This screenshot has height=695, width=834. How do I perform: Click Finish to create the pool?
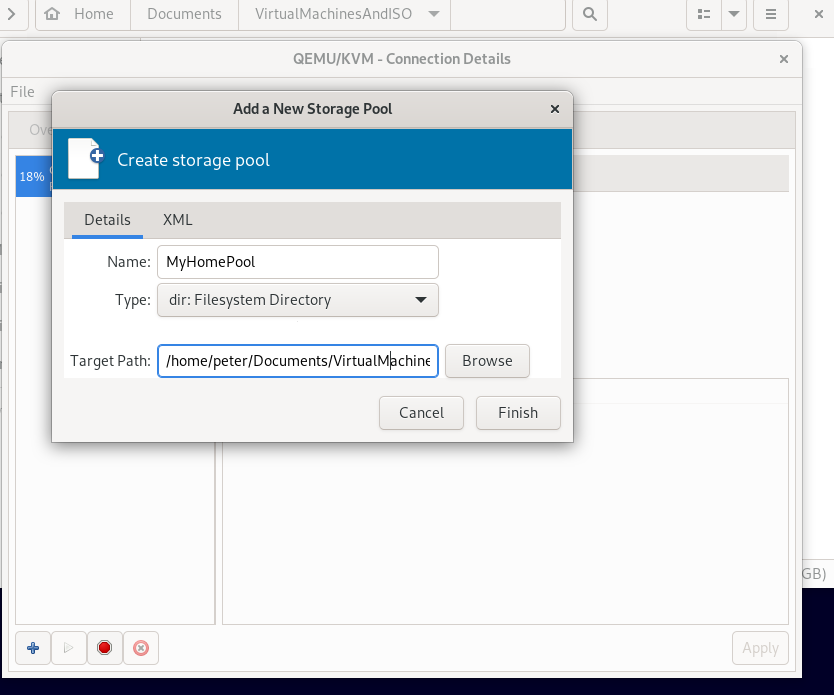517,412
